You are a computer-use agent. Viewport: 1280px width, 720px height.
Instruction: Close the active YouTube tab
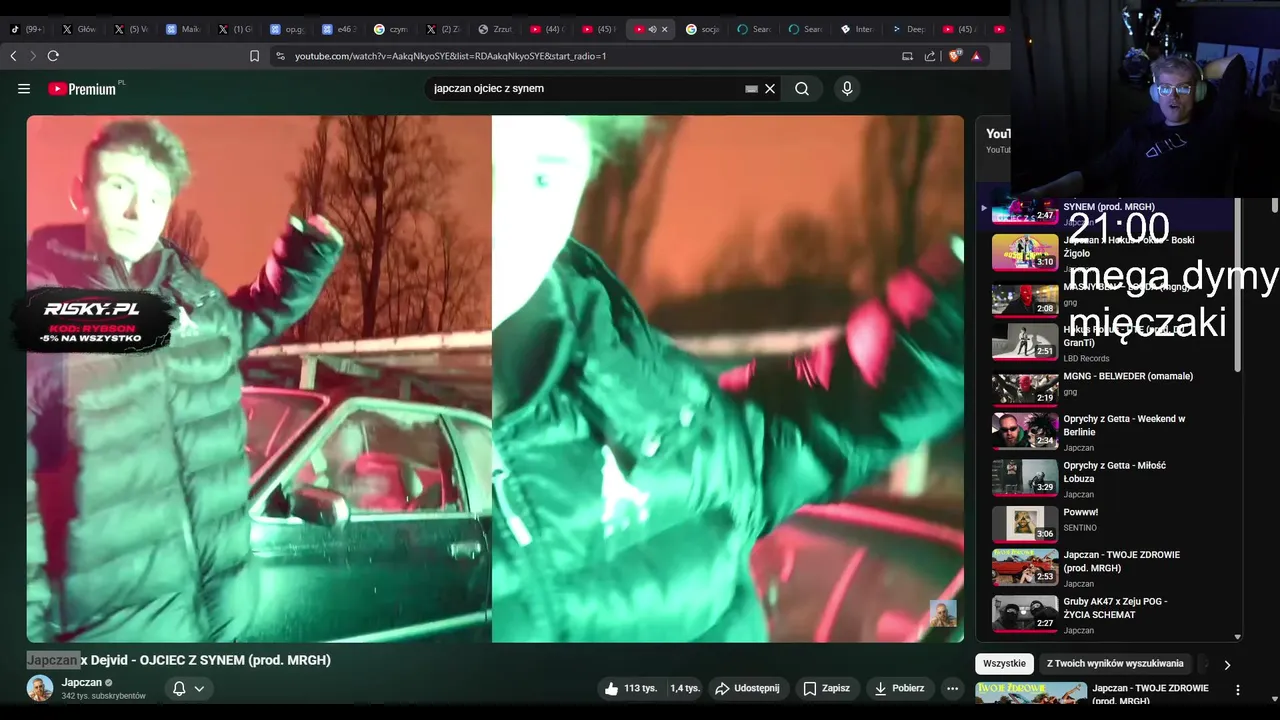coord(665,29)
